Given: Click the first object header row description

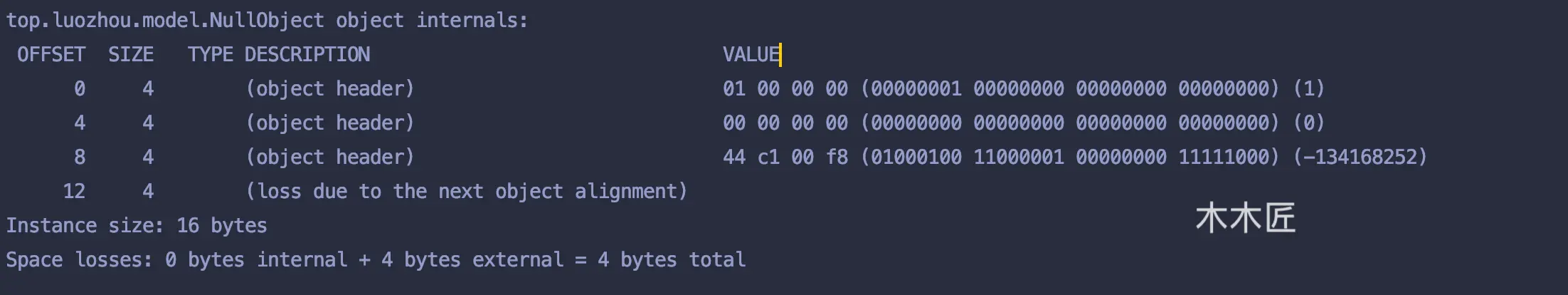Looking at the screenshot, I should [330, 89].
